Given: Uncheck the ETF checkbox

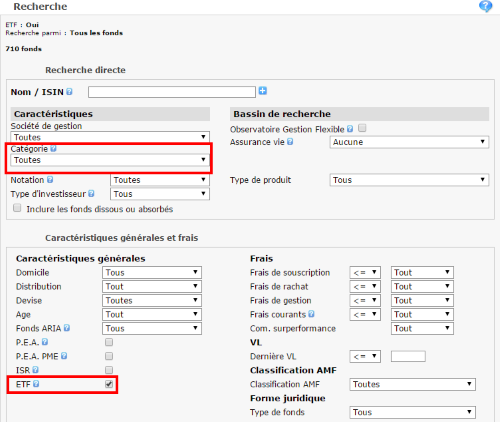Looking at the screenshot, I should click(x=109, y=384).
